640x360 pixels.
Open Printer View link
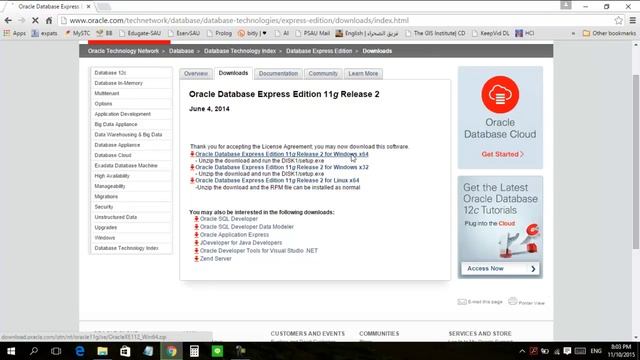click(x=527, y=302)
